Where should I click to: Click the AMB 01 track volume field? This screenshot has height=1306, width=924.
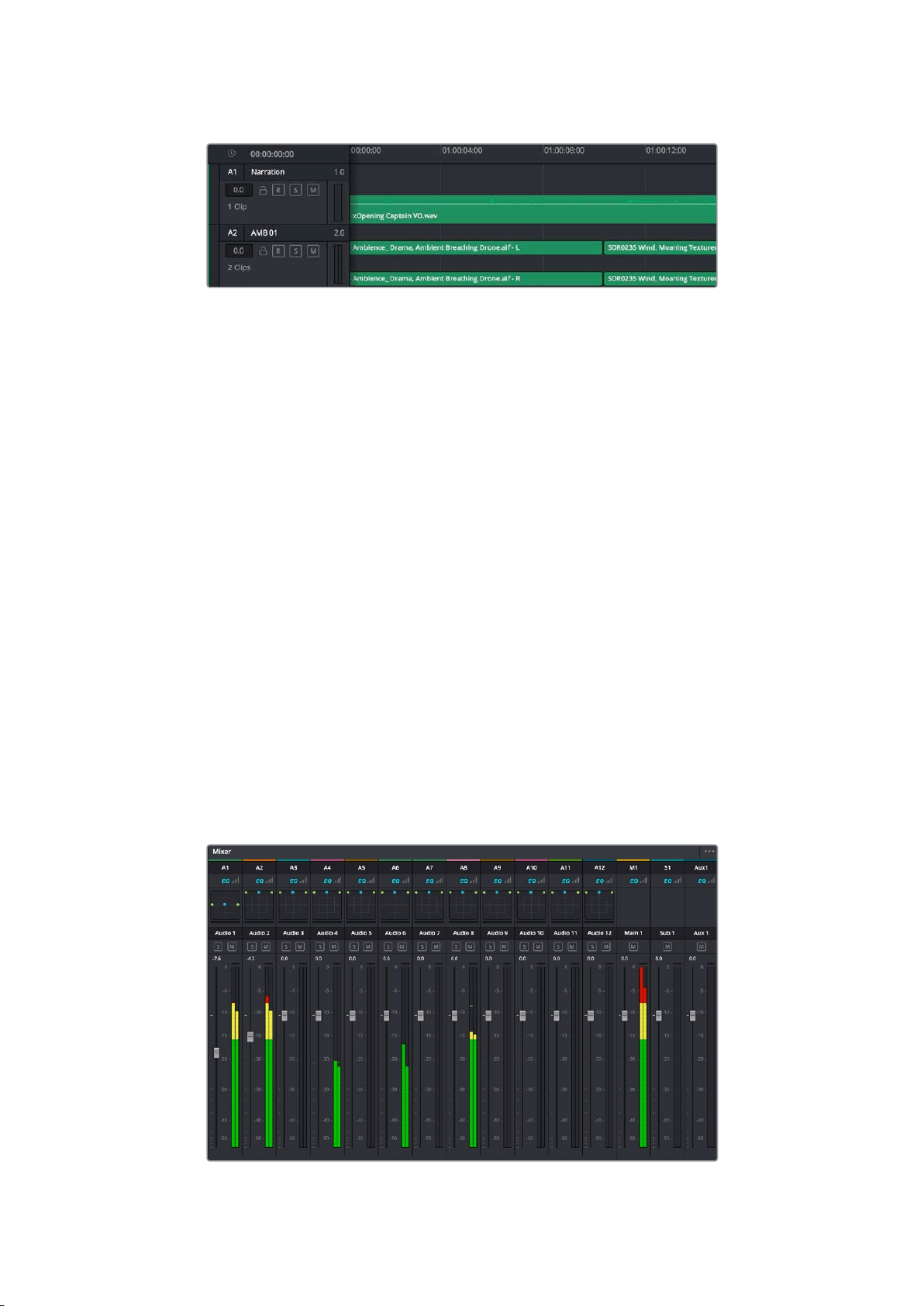tap(239, 251)
